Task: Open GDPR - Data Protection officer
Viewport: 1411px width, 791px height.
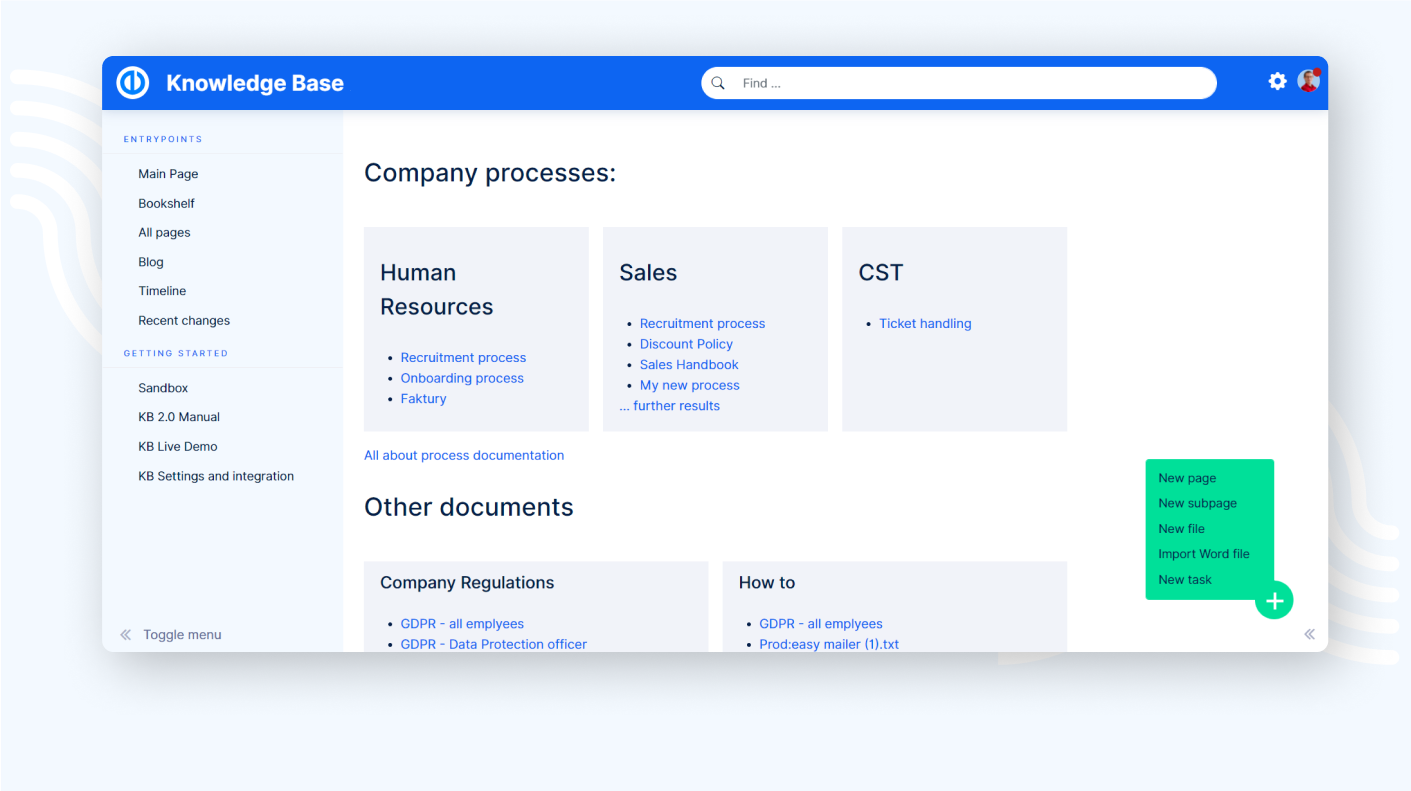Action: [493, 645]
